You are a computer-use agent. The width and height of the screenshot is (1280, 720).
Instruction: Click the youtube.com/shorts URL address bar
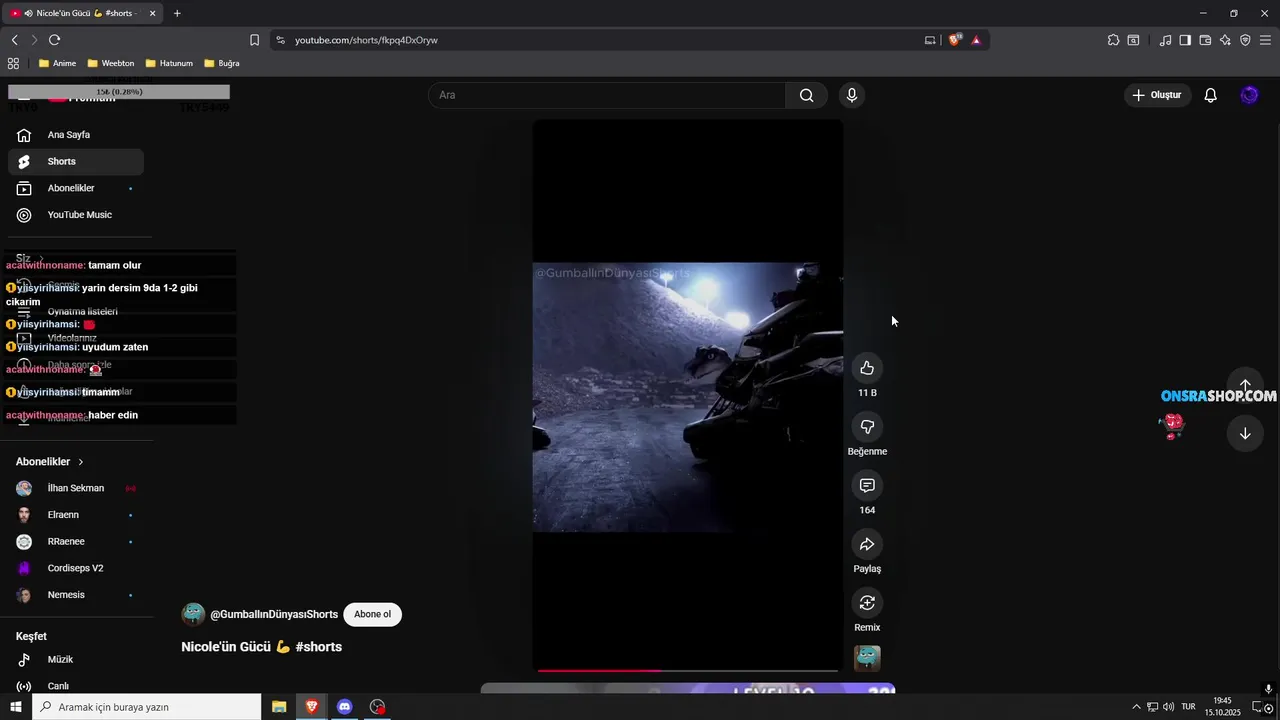(366, 40)
